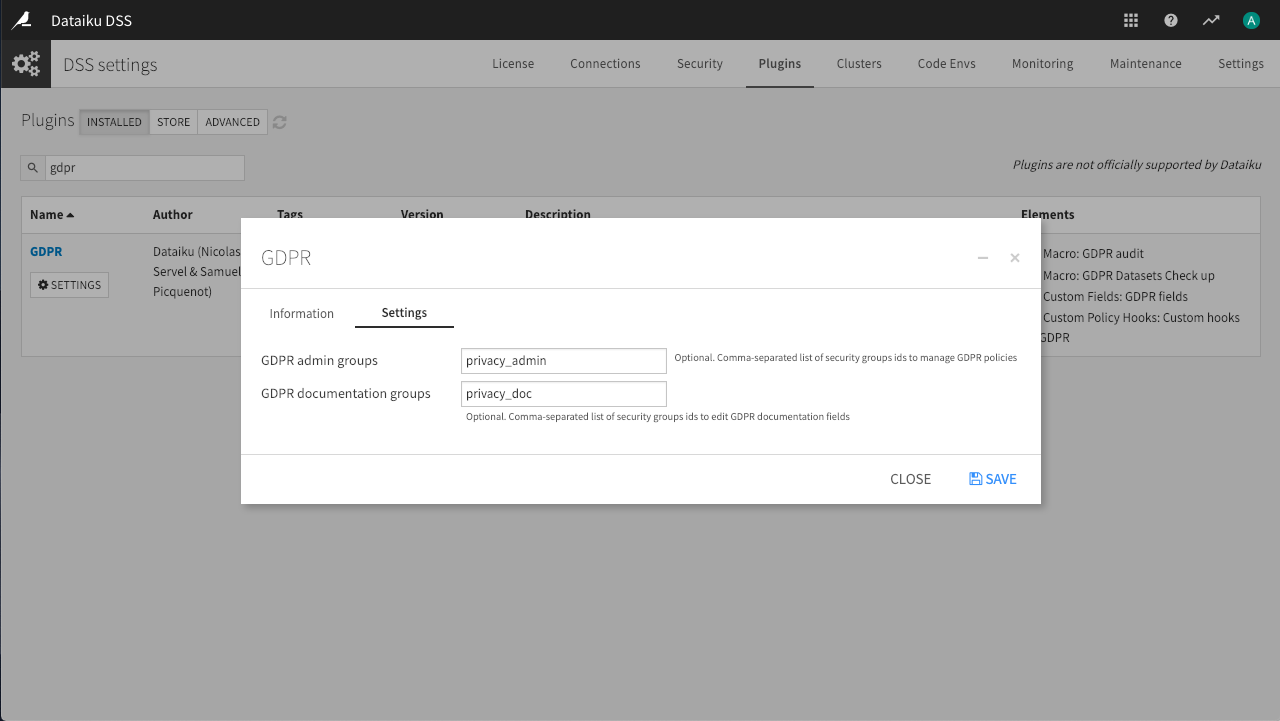Click the plugin search box containing gdpr
This screenshot has height=721, width=1280.
pos(144,168)
